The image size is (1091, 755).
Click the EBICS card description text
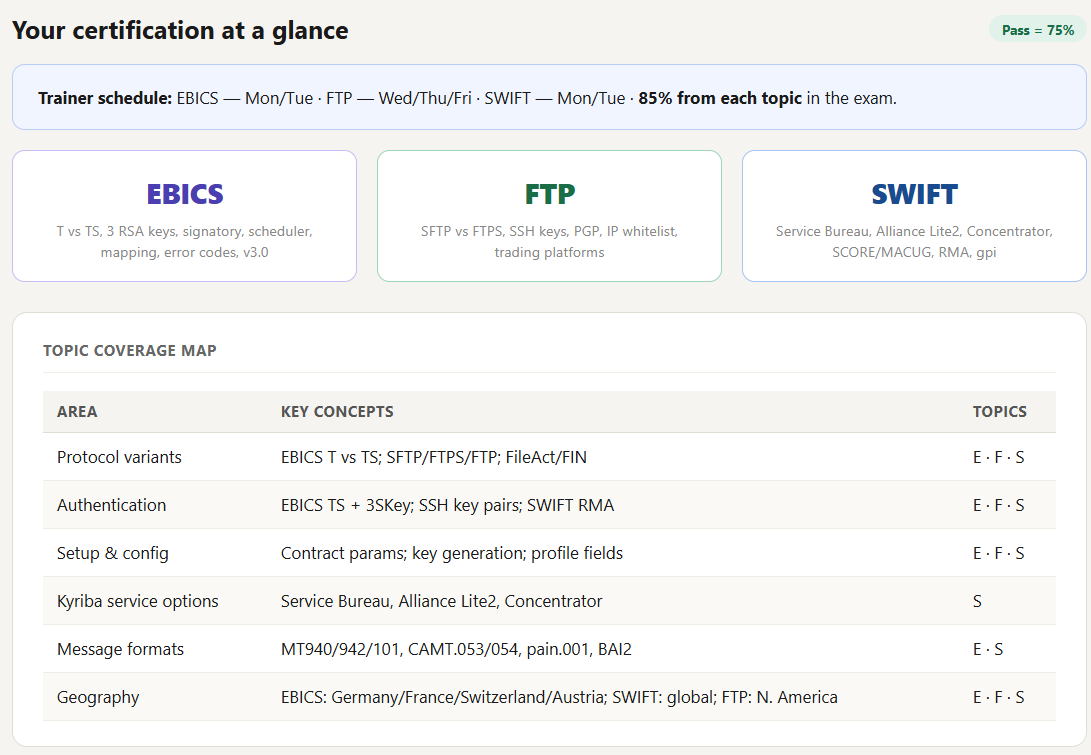click(x=184, y=241)
